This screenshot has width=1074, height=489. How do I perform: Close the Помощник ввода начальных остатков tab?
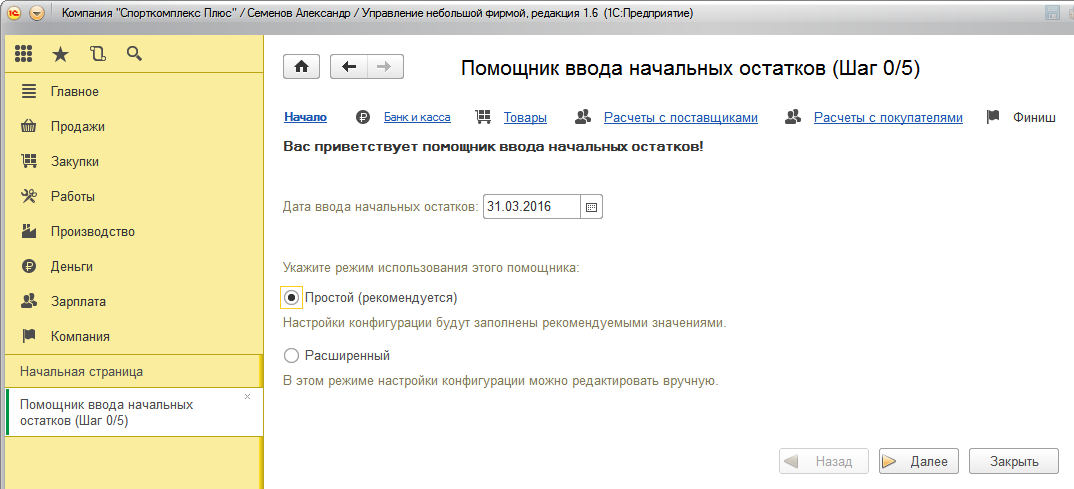click(247, 397)
